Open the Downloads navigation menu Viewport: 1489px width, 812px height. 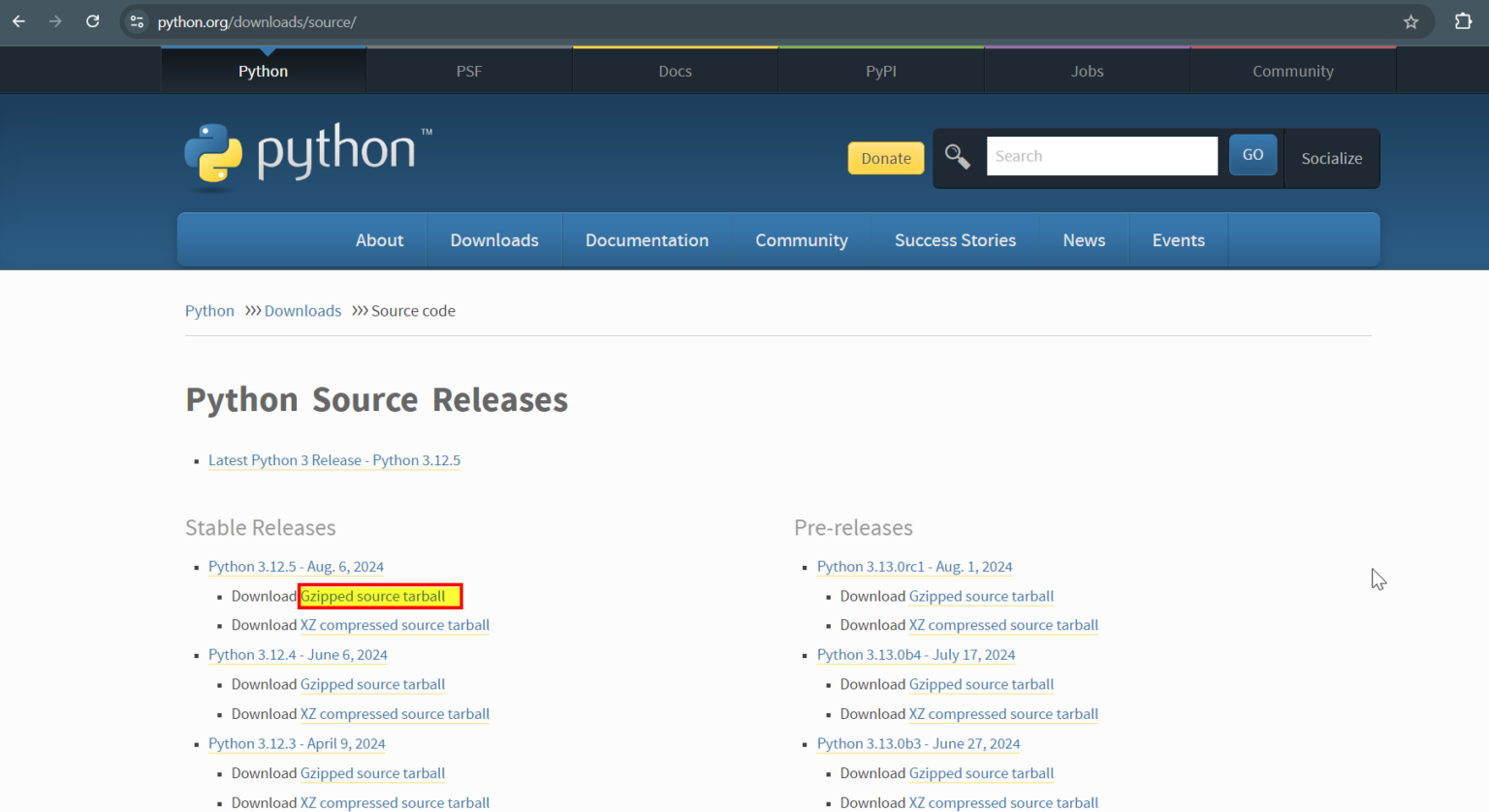pos(494,240)
